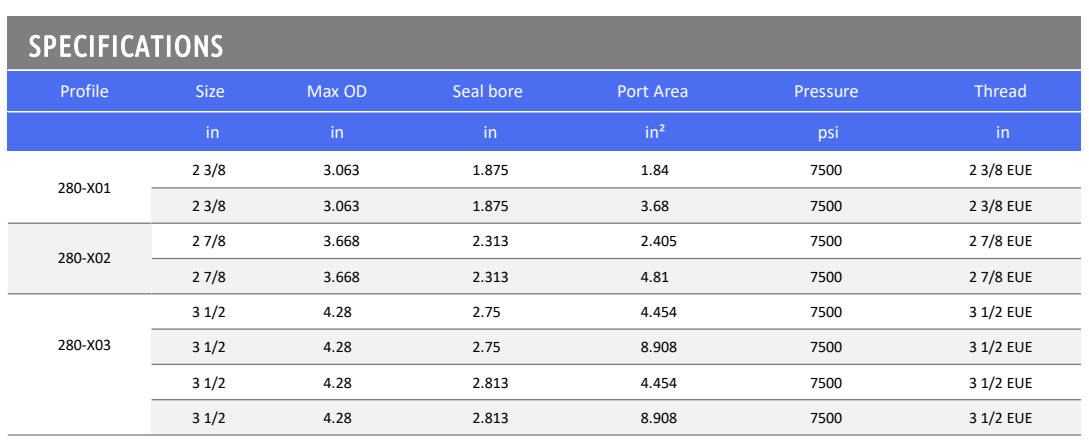The image size is (1089, 445).
Task: Click the 280-X01 profile cell
Action: coord(85,188)
